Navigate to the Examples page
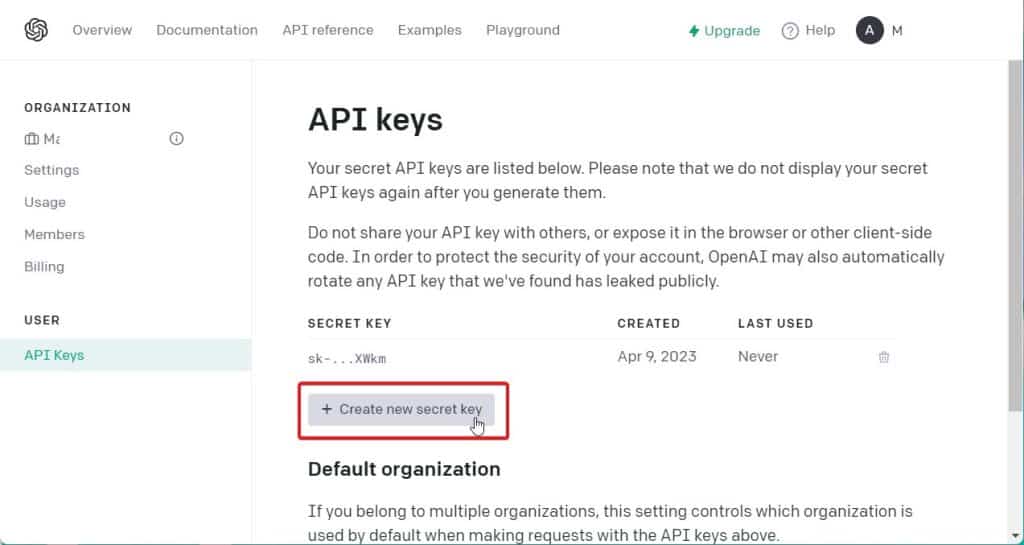The width and height of the screenshot is (1024, 545). coord(430,30)
